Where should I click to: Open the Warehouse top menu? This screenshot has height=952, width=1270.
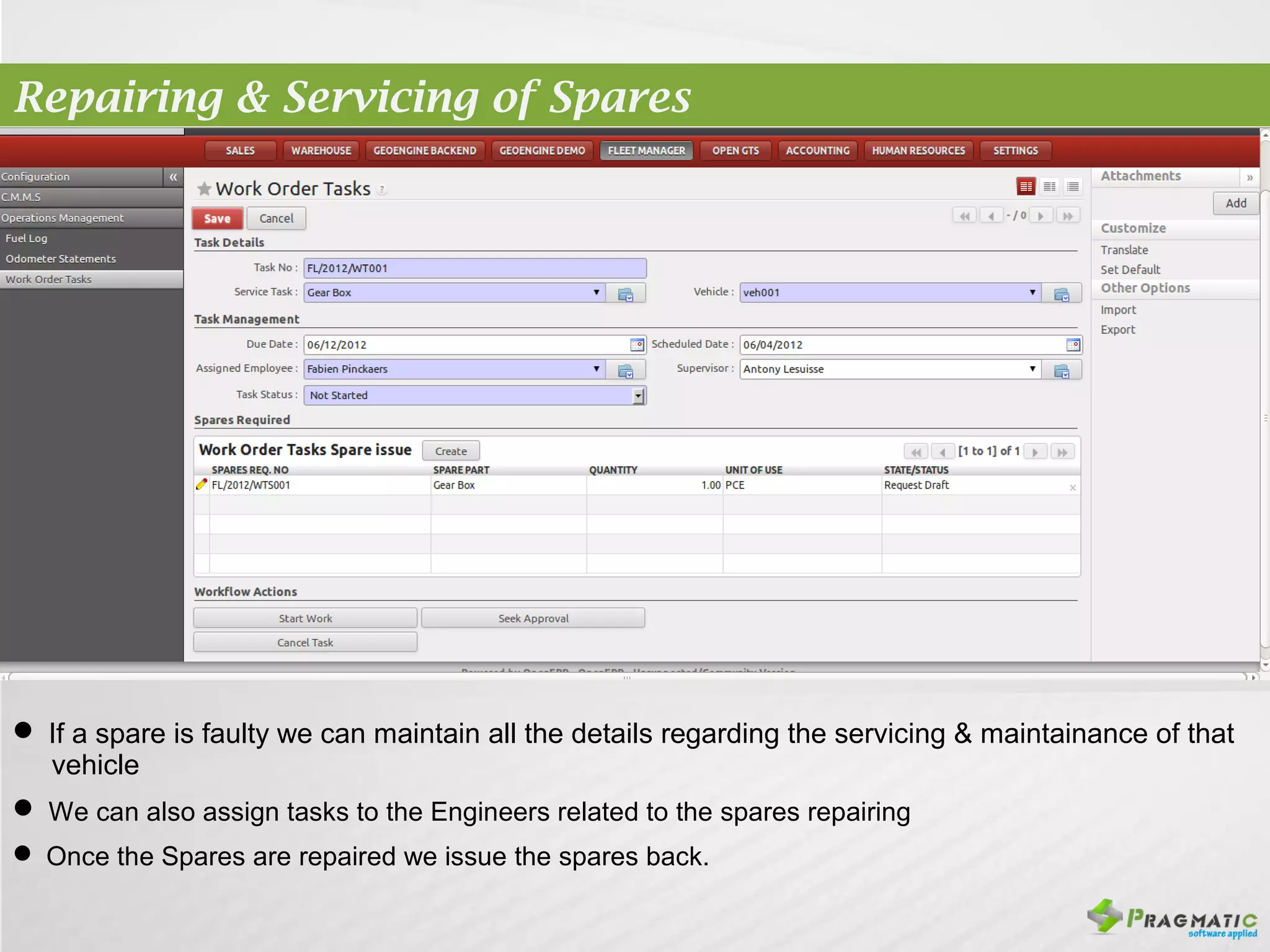pos(321,151)
